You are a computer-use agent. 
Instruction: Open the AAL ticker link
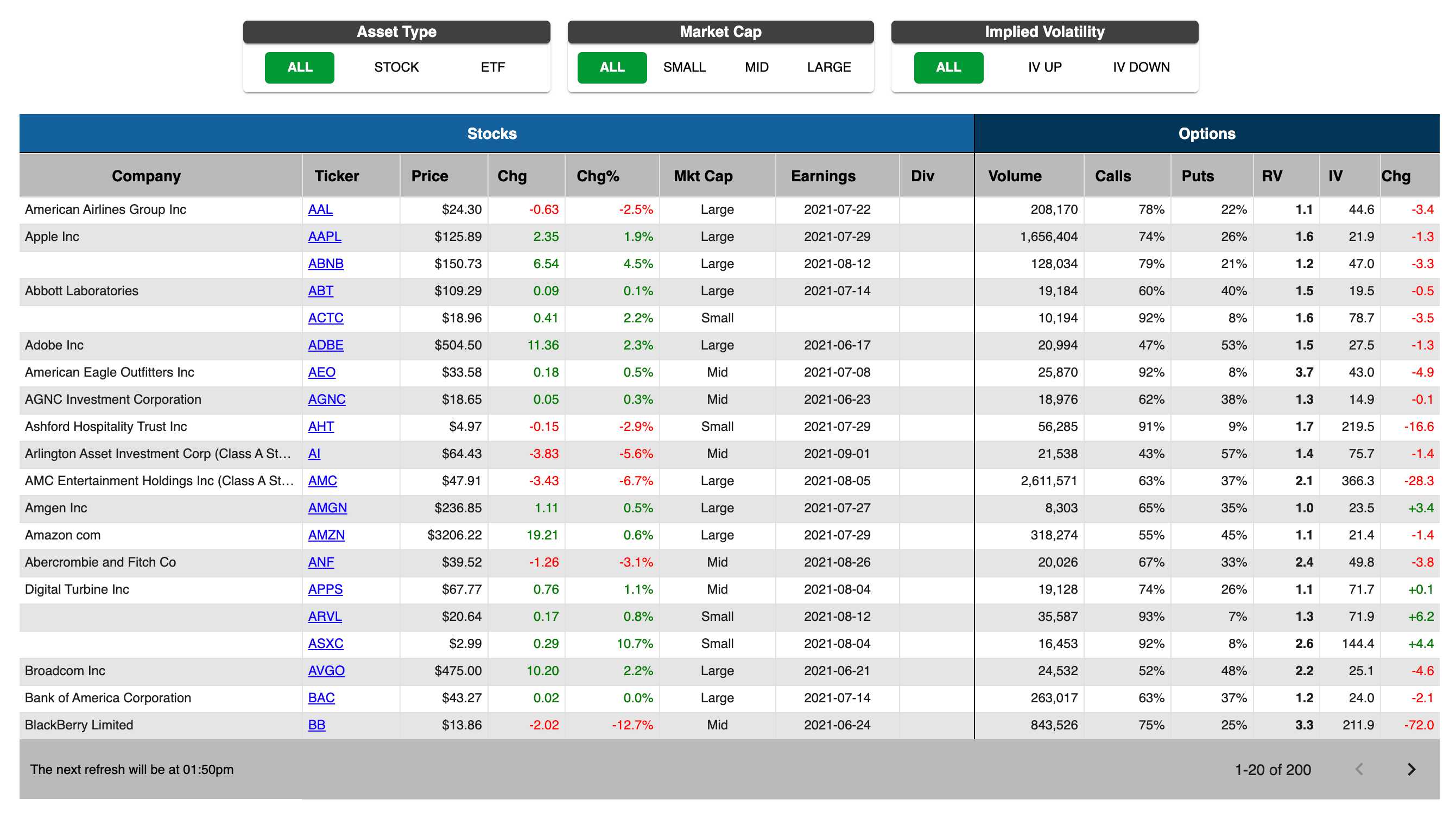coord(320,209)
